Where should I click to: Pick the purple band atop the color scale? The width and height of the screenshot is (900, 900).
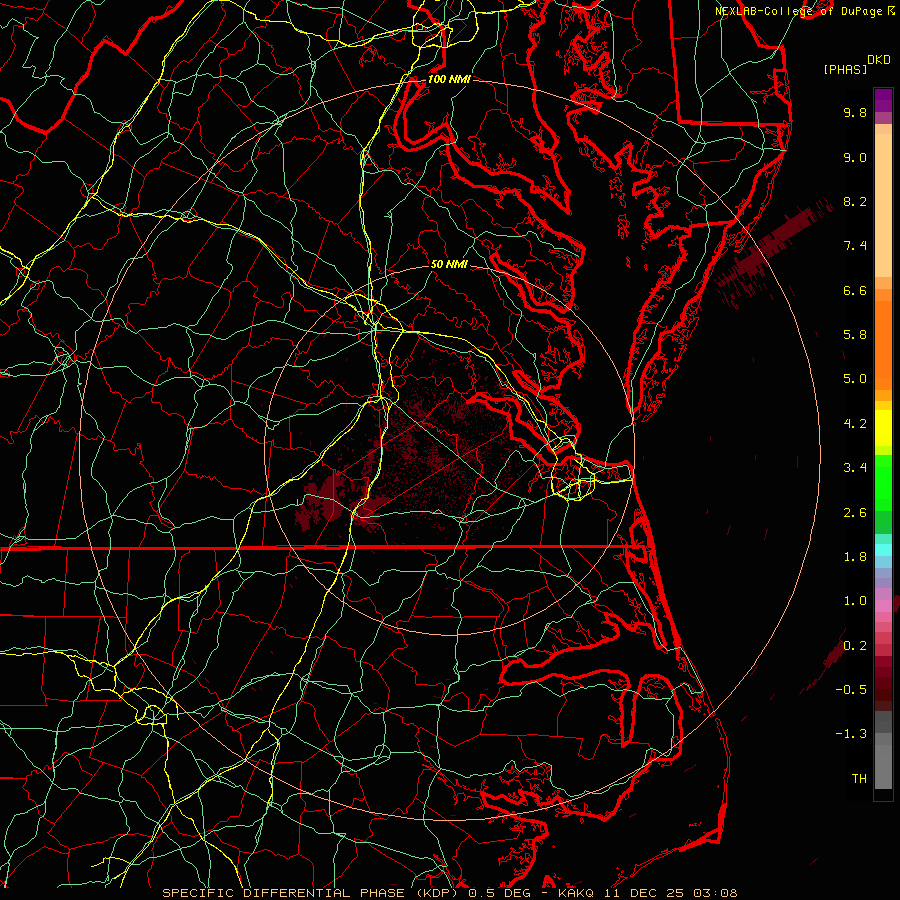(x=883, y=100)
